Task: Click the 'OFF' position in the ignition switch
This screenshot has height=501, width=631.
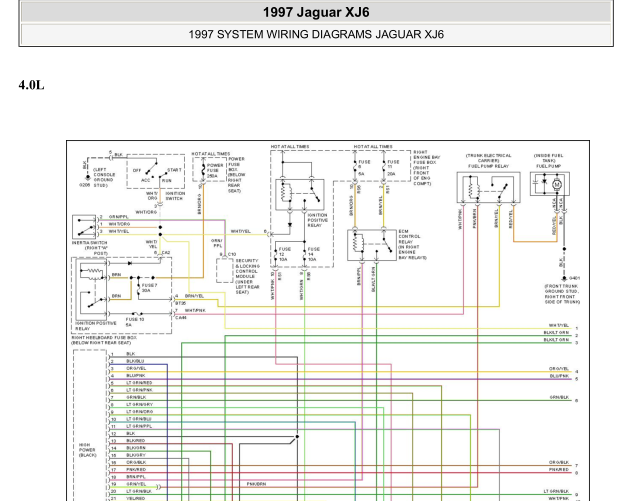Action: tap(137, 170)
